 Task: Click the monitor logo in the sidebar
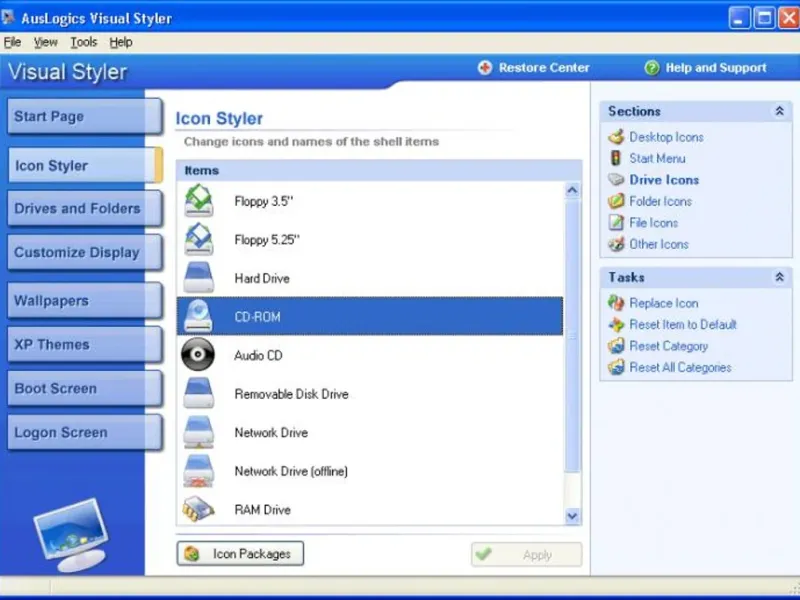coord(71,535)
